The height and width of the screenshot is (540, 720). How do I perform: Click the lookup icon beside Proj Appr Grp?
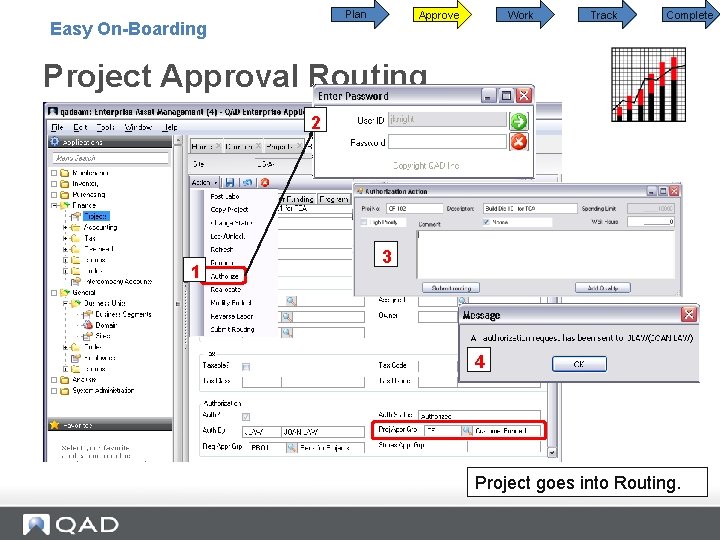coord(467,431)
